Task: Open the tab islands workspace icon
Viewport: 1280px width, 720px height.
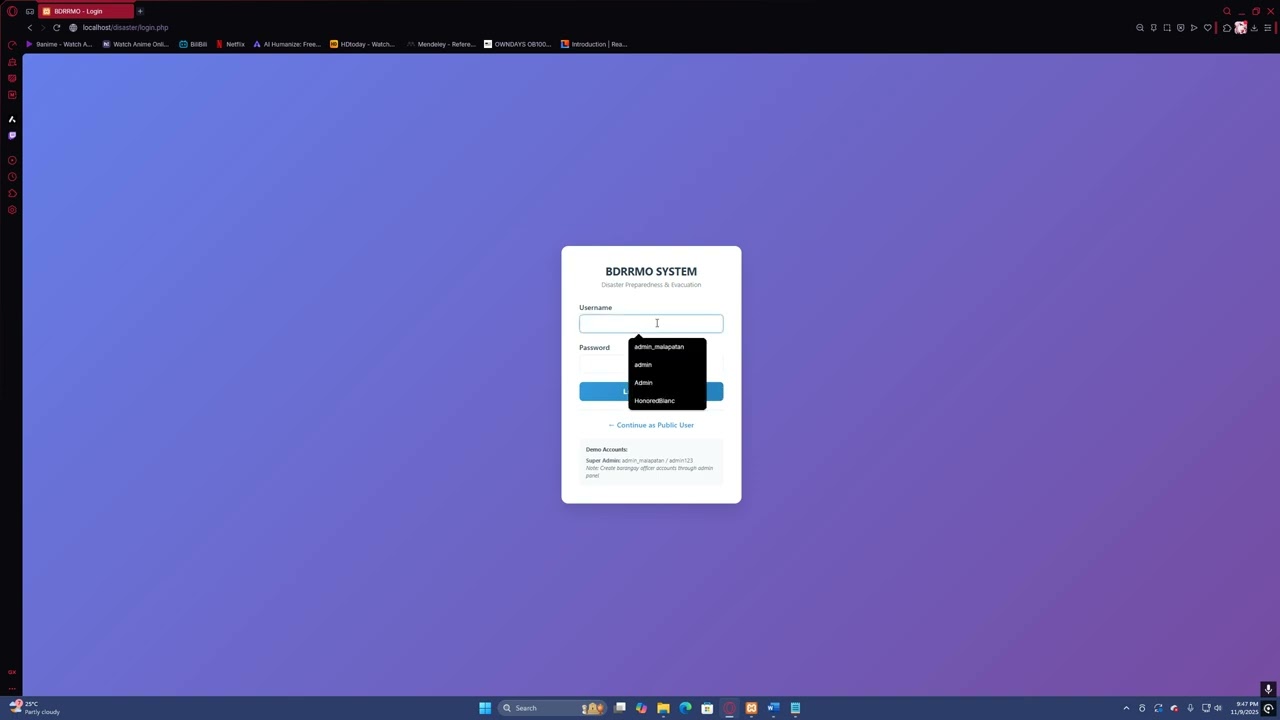Action: click(30, 11)
